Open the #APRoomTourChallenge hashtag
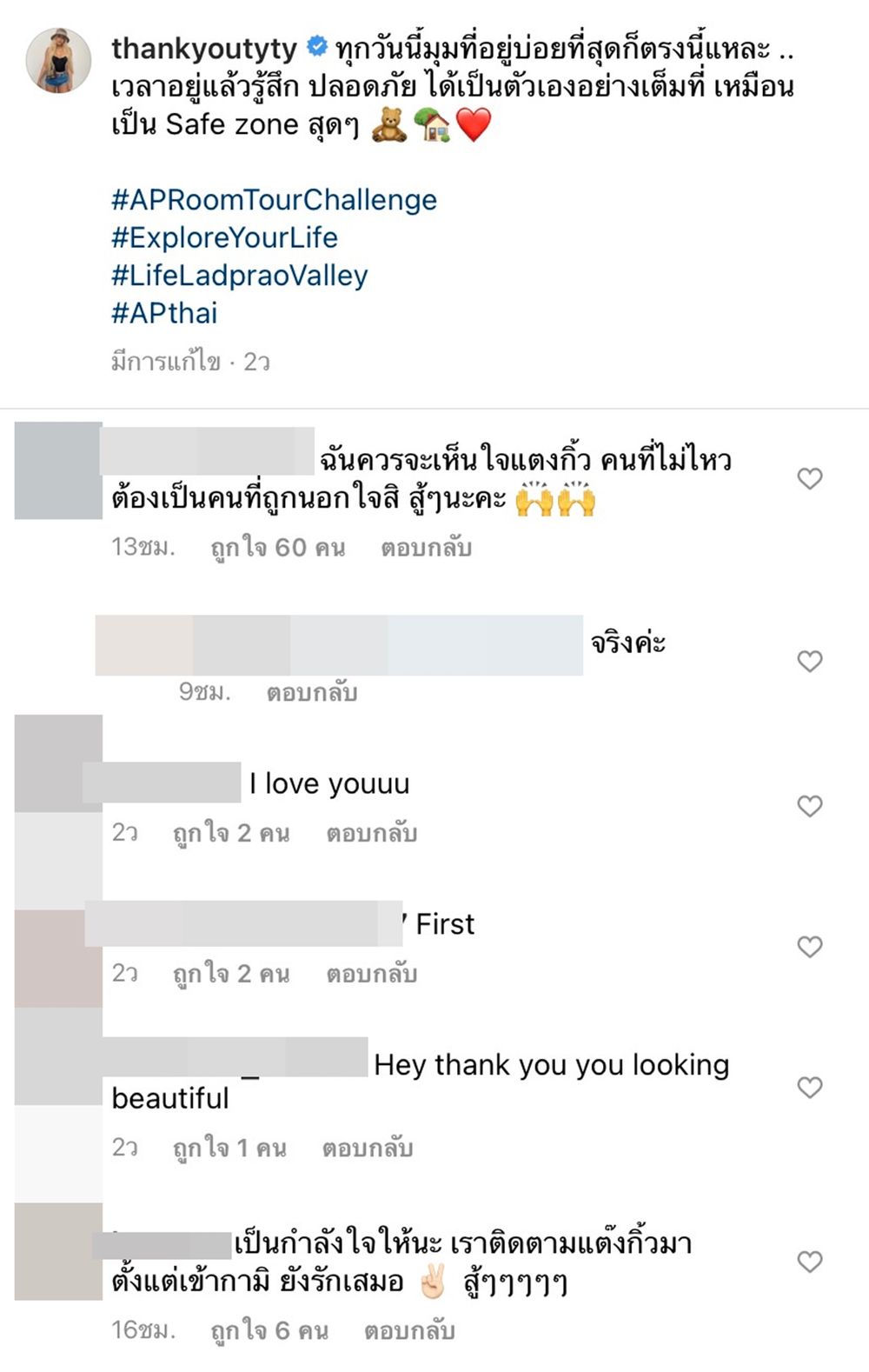Image resolution: width=869 pixels, height=1372 pixels. point(274,200)
